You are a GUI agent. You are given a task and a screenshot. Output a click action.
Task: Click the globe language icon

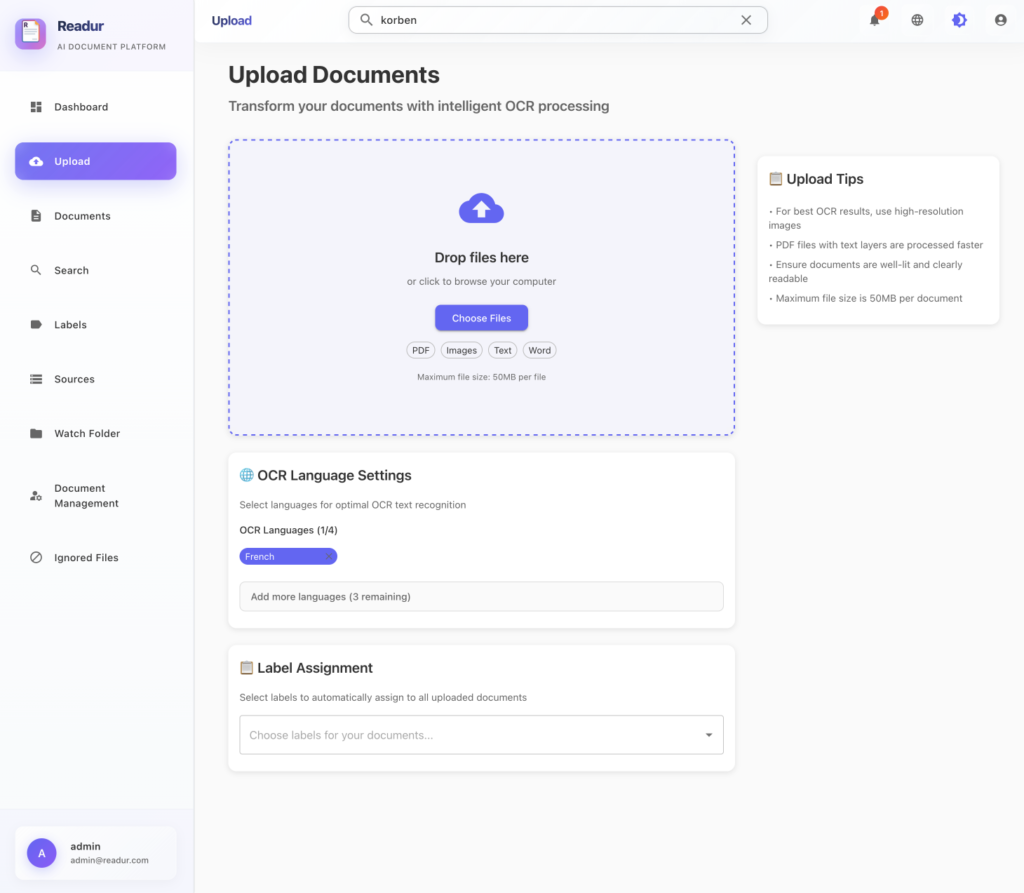pos(917,20)
